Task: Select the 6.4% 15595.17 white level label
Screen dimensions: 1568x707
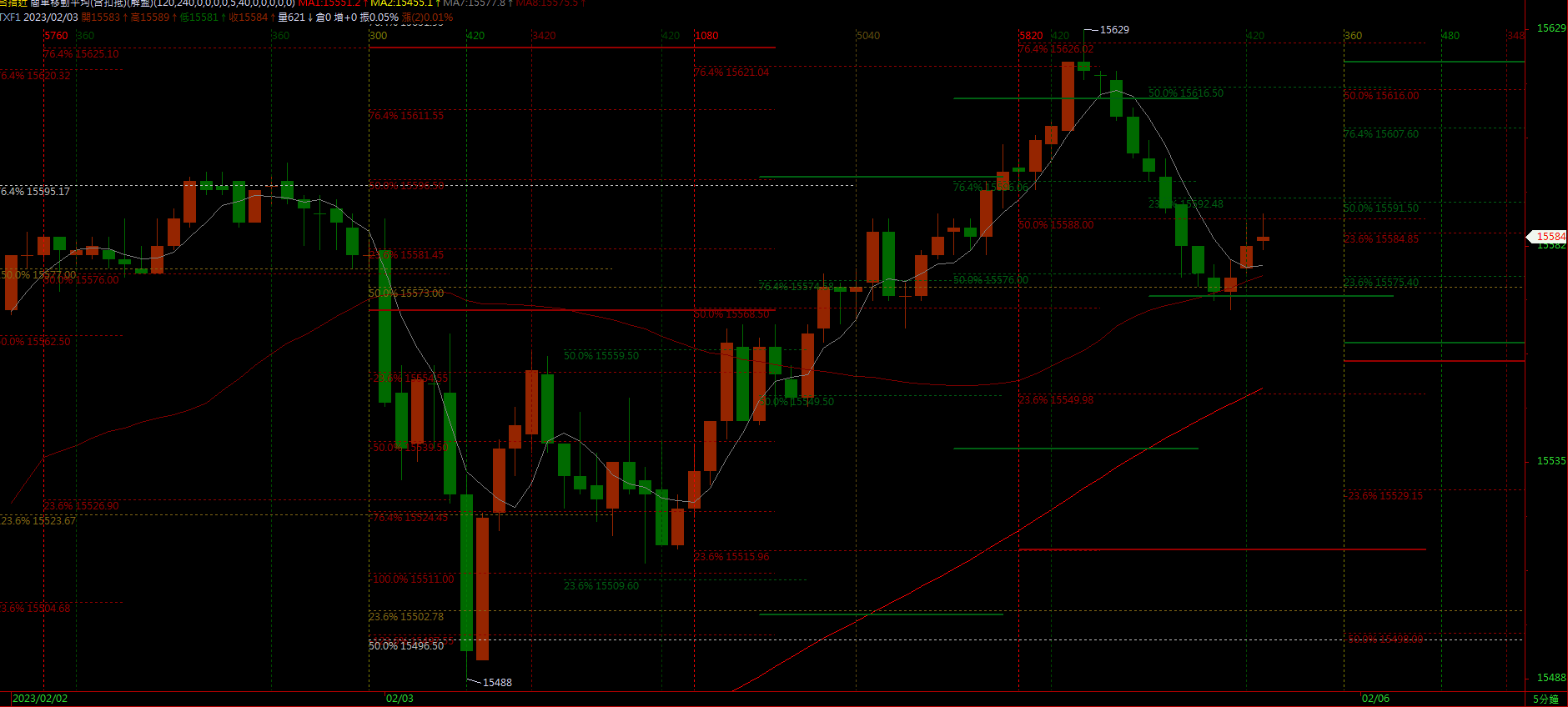Action: (x=35, y=192)
